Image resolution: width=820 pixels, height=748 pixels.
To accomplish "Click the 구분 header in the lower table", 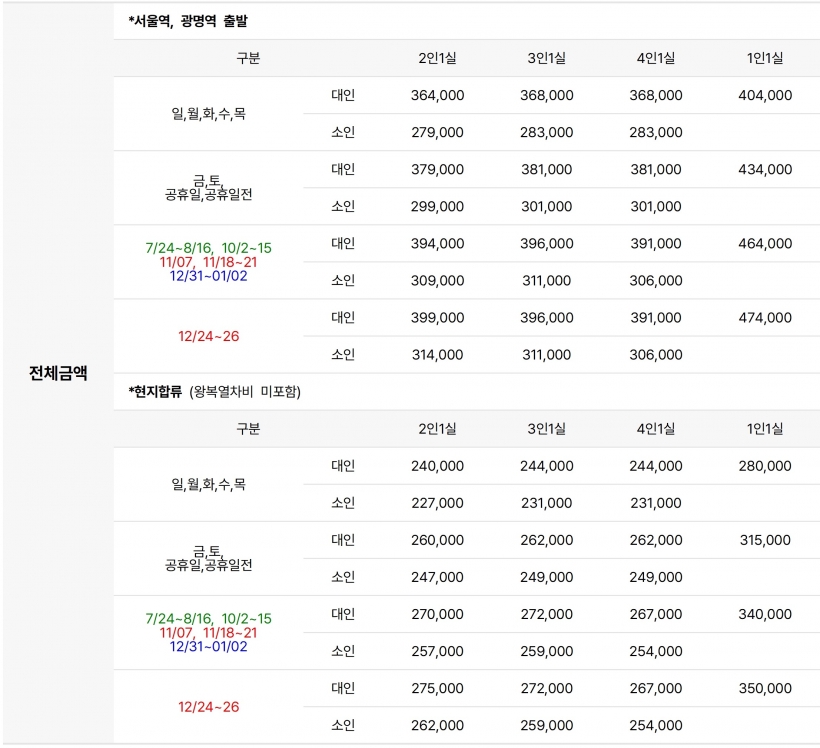I will pos(248,429).
